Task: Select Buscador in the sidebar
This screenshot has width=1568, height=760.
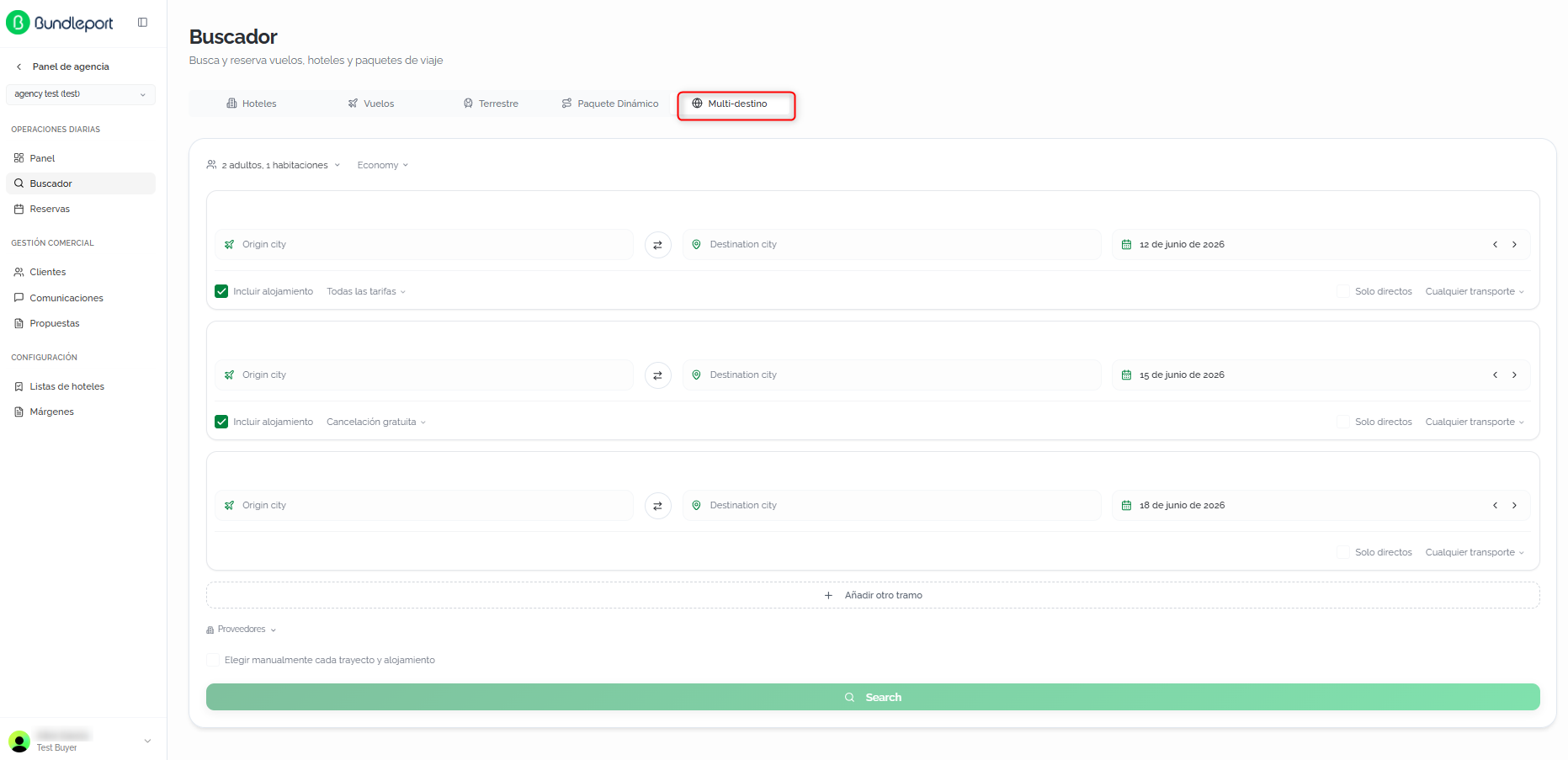Action: click(81, 183)
